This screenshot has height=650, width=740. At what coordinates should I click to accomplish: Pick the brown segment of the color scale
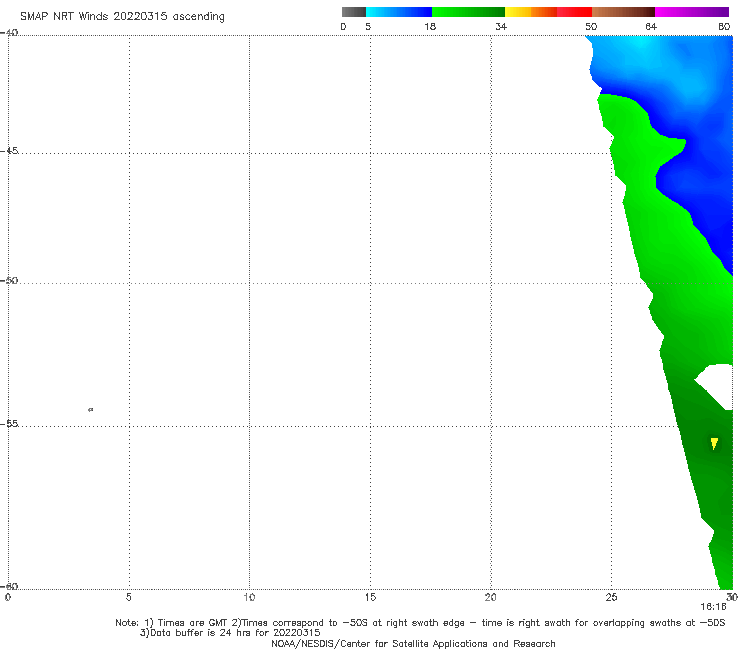[x=623, y=12]
